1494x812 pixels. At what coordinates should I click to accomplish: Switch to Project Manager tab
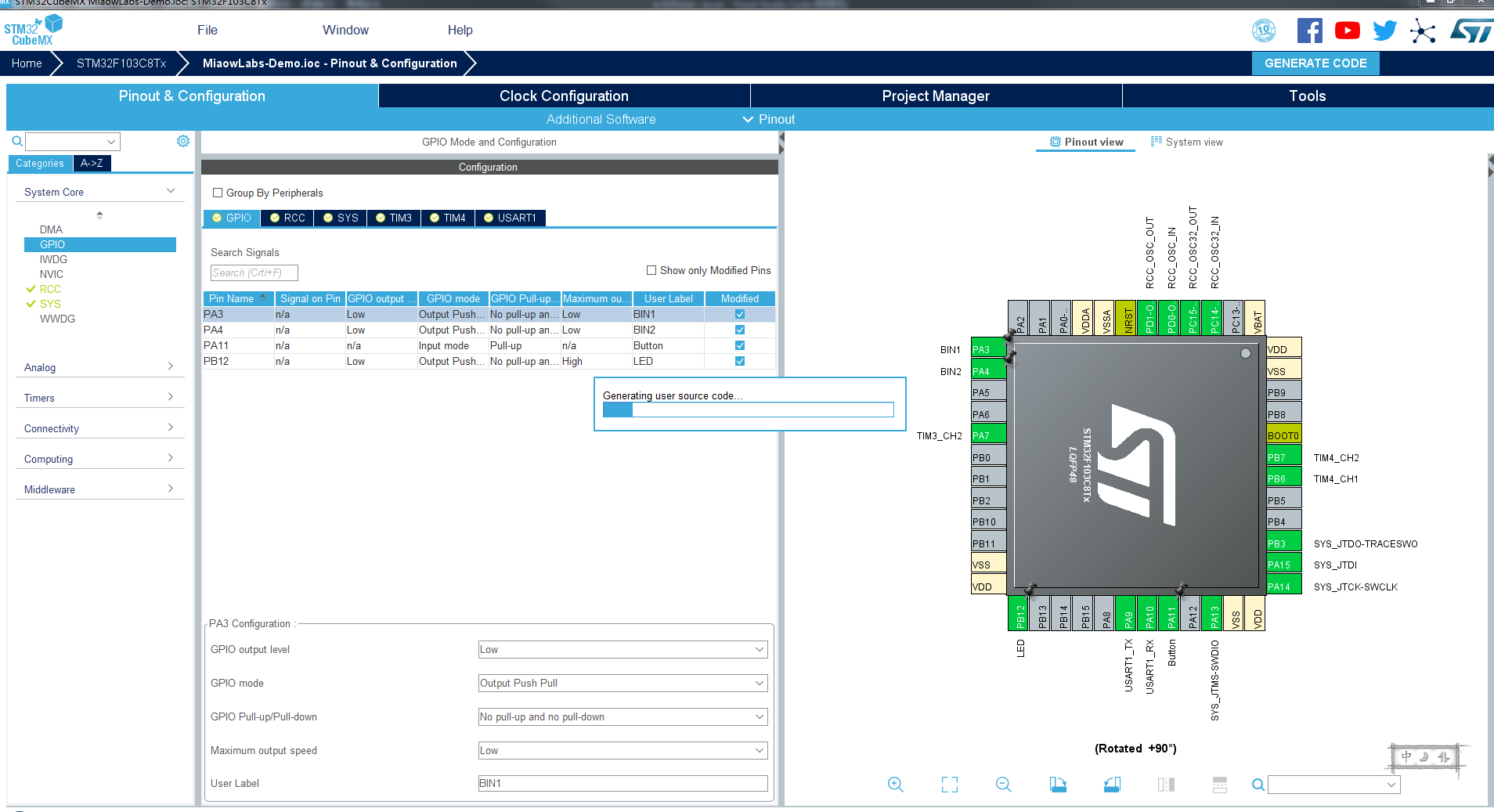tap(936, 96)
